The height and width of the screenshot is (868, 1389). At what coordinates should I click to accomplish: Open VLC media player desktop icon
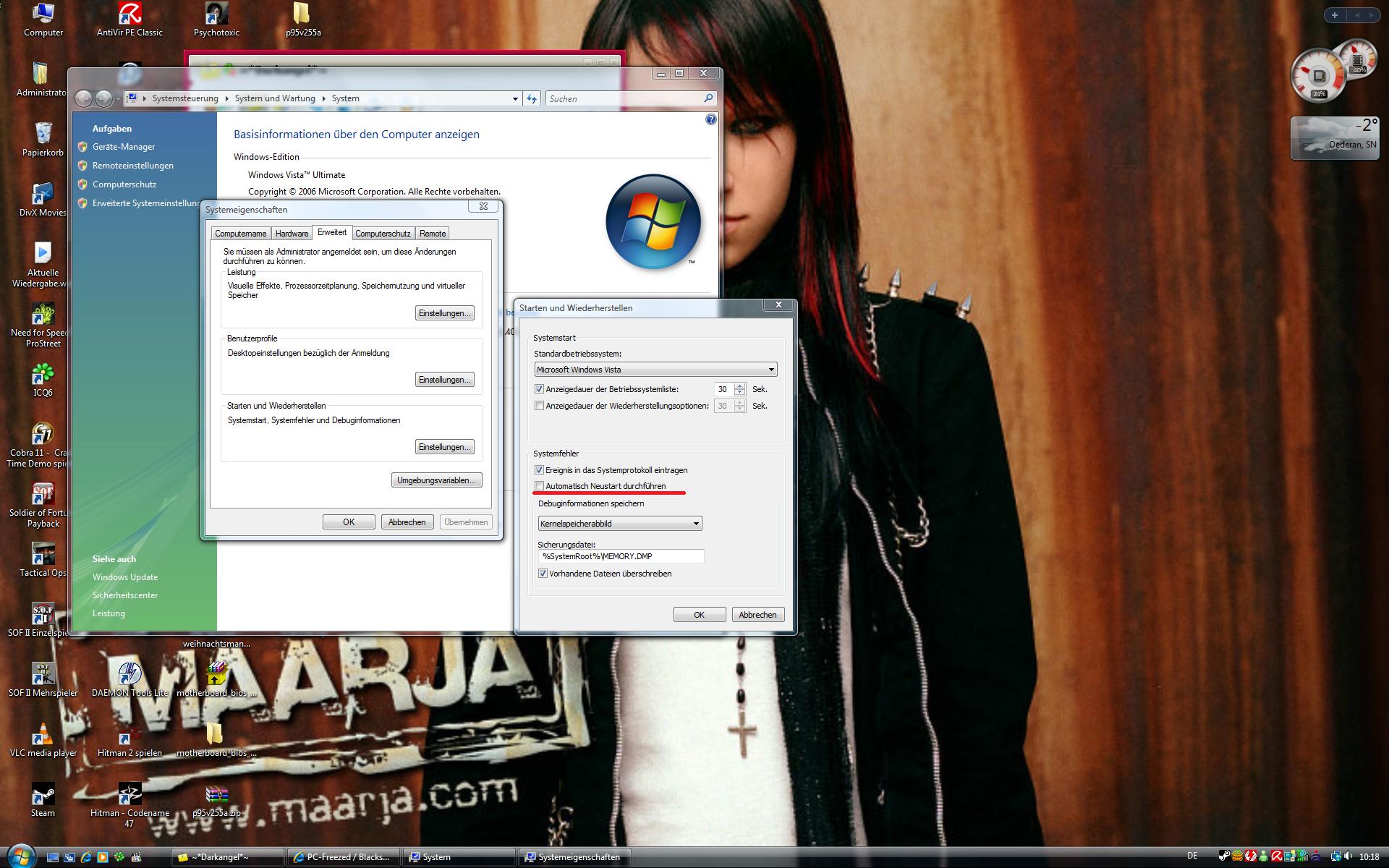point(43,736)
